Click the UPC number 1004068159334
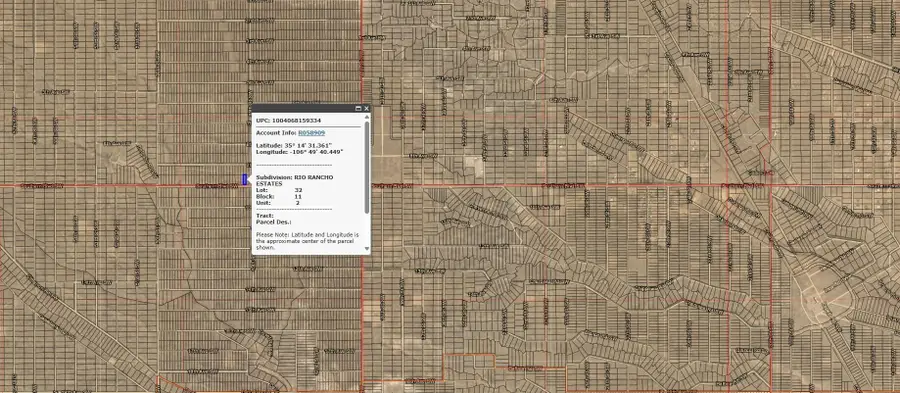This screenshot has height=393, width=900. tap(296, 120)
